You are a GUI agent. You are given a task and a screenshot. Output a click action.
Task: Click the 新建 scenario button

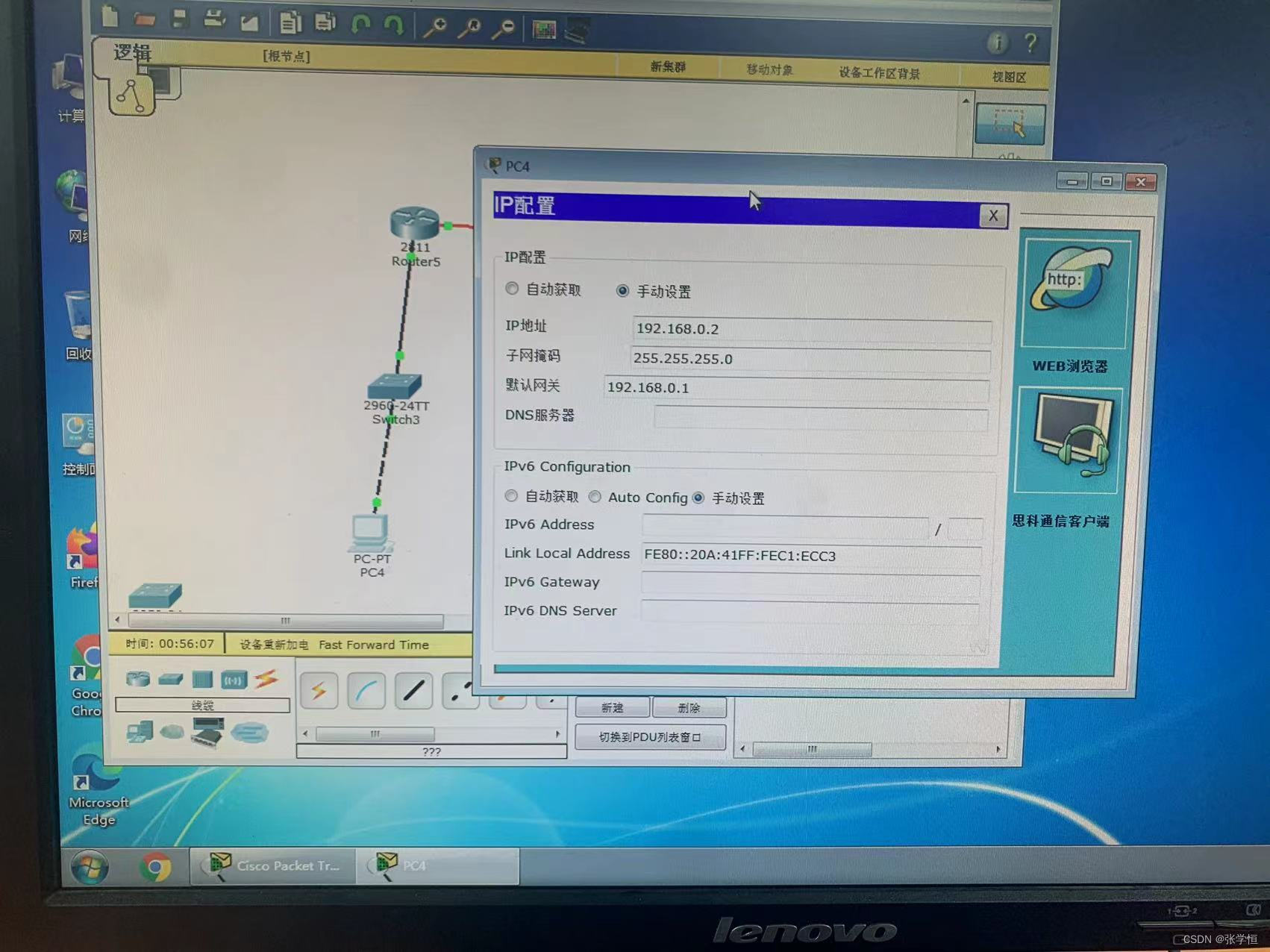pos(612,707)
